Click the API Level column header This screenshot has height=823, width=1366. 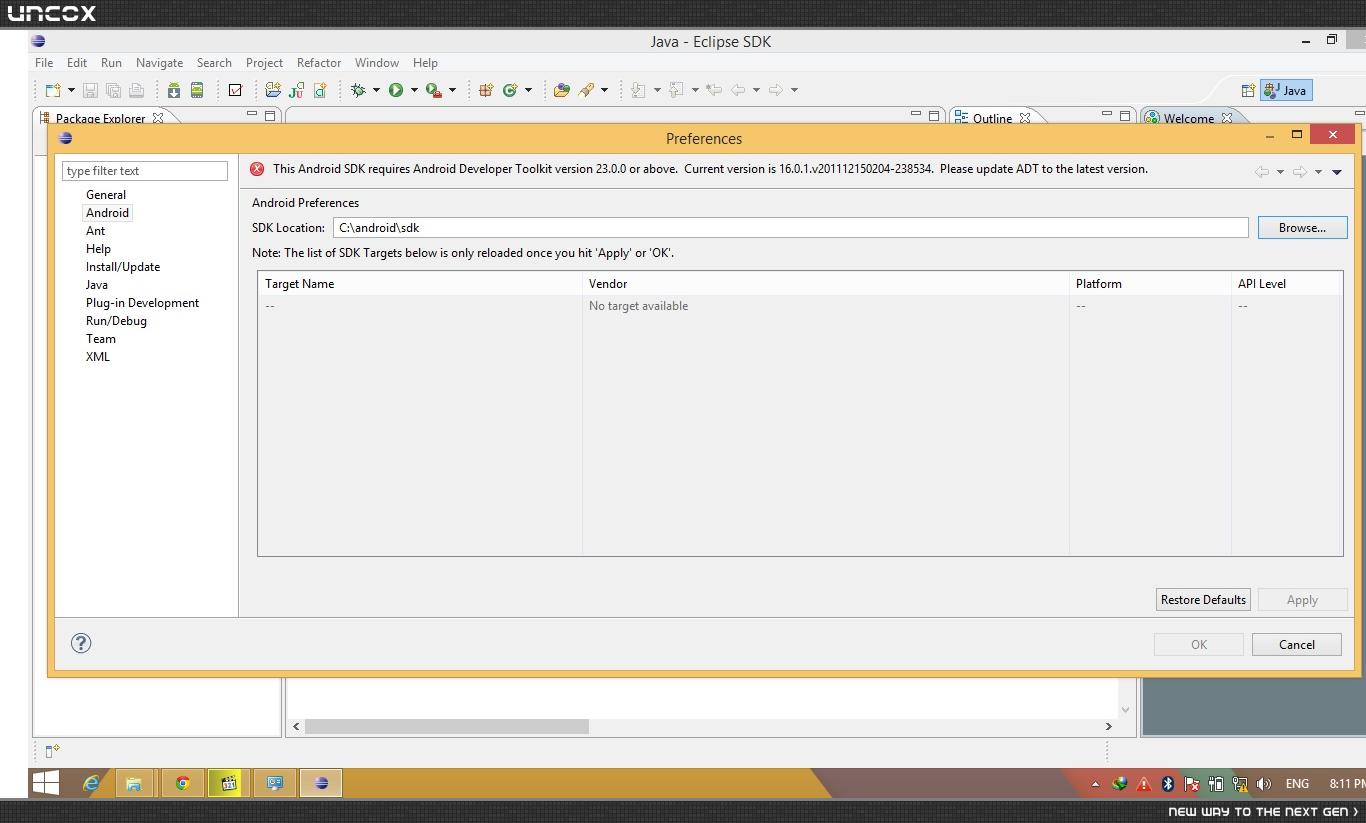point(1286,284)
